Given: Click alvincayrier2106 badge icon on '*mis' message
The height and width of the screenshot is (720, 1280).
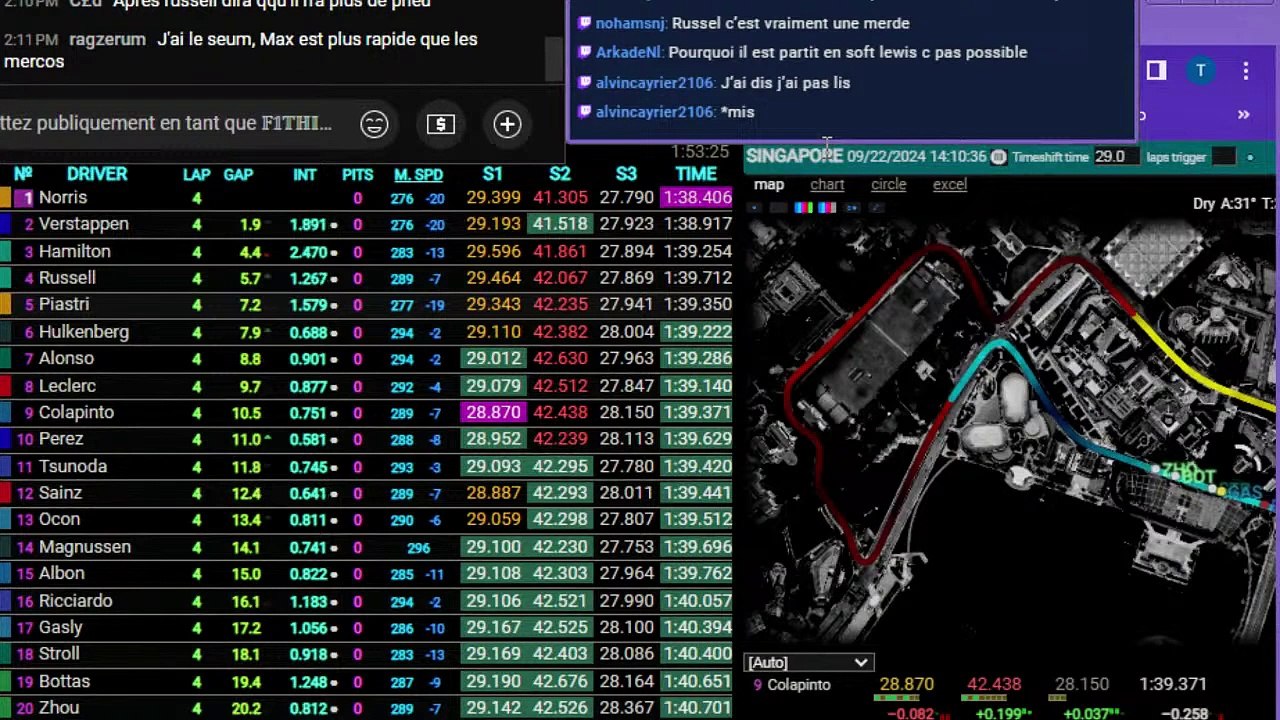Looking at the screenshot, I should click(x=585, y=112).
